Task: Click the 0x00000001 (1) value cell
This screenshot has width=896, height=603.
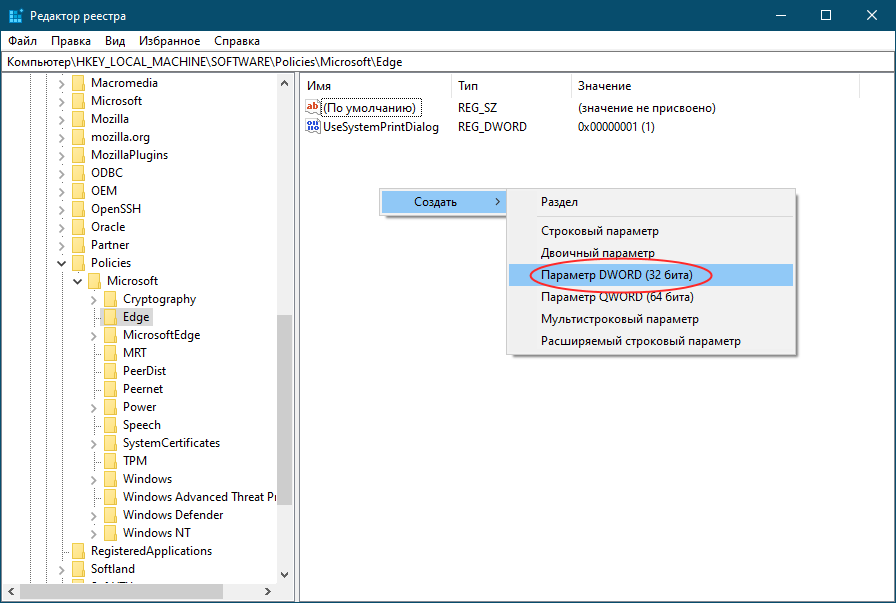Action: (616, 127)
